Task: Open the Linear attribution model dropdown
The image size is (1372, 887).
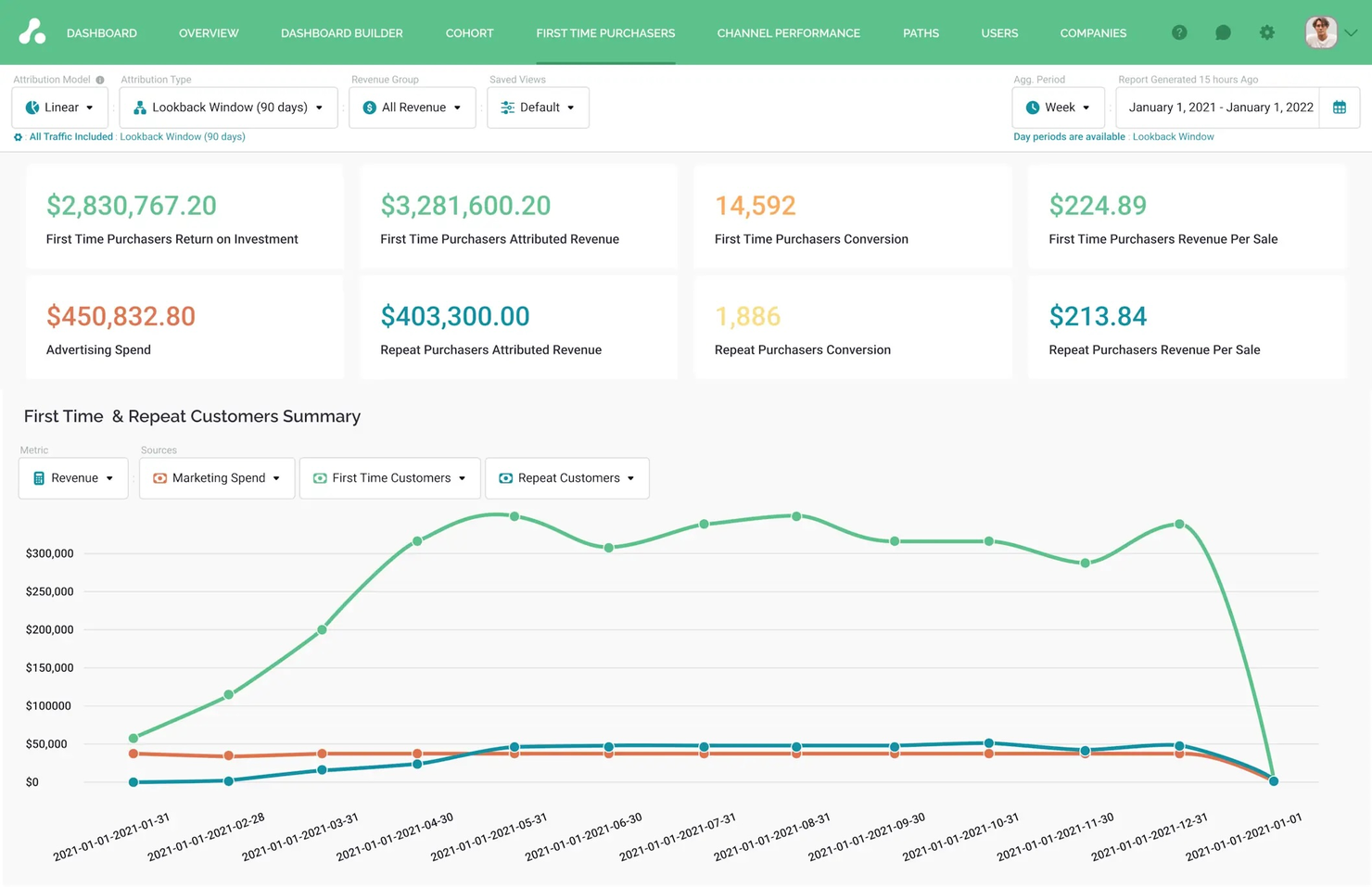Action: pos(59,107)
